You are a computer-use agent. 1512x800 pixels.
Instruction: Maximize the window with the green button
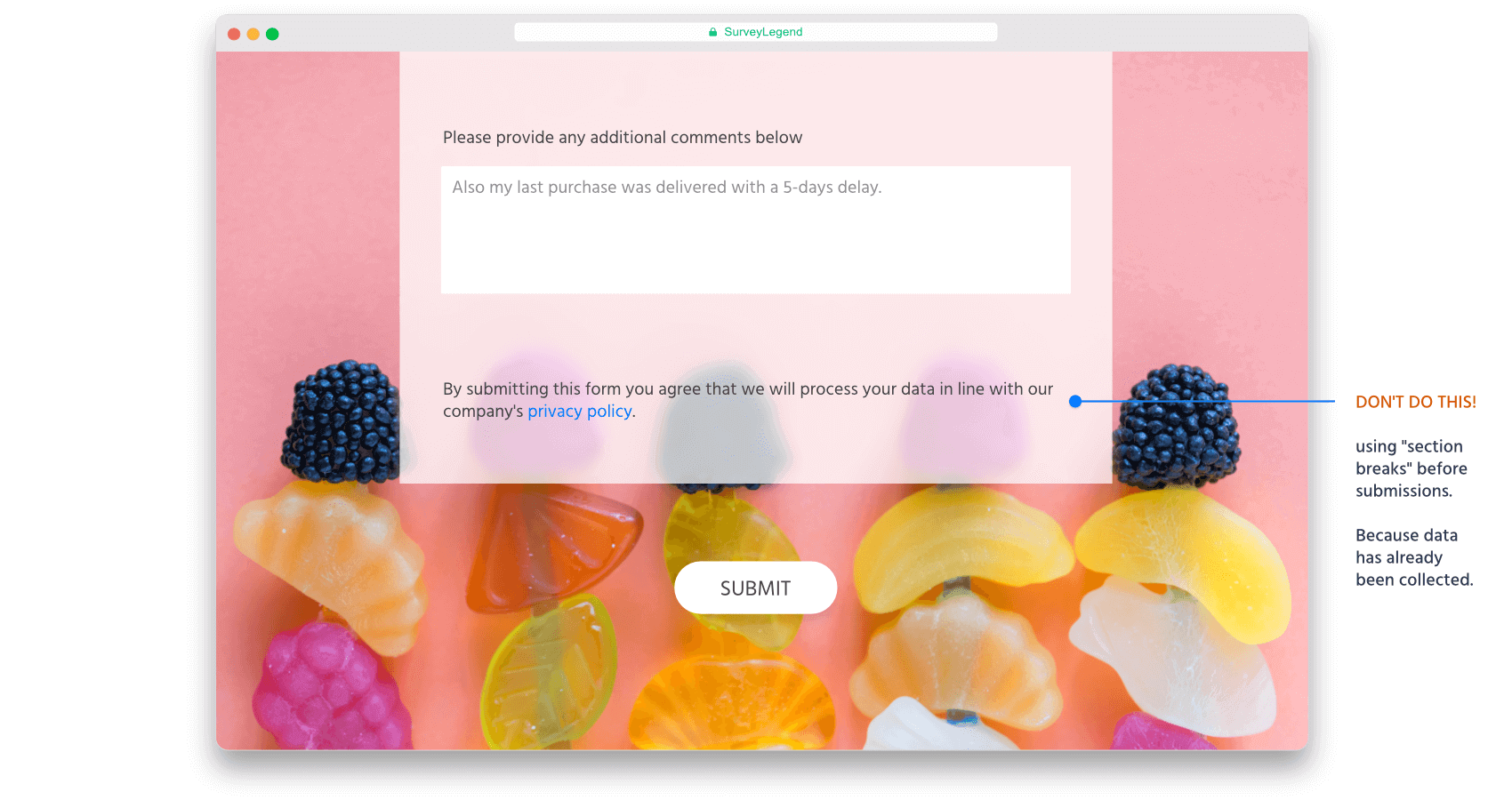pos(272,34)
